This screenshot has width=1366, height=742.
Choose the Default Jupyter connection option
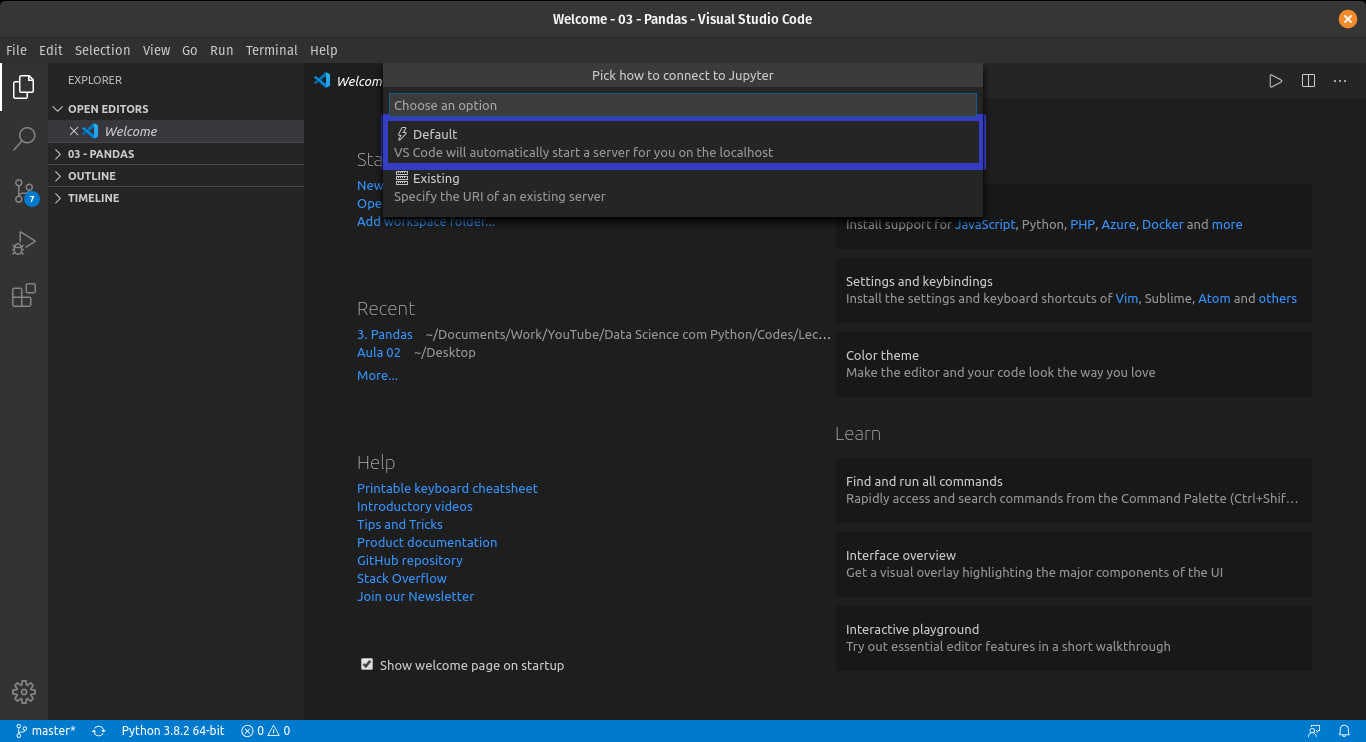[x=683, y=143]
